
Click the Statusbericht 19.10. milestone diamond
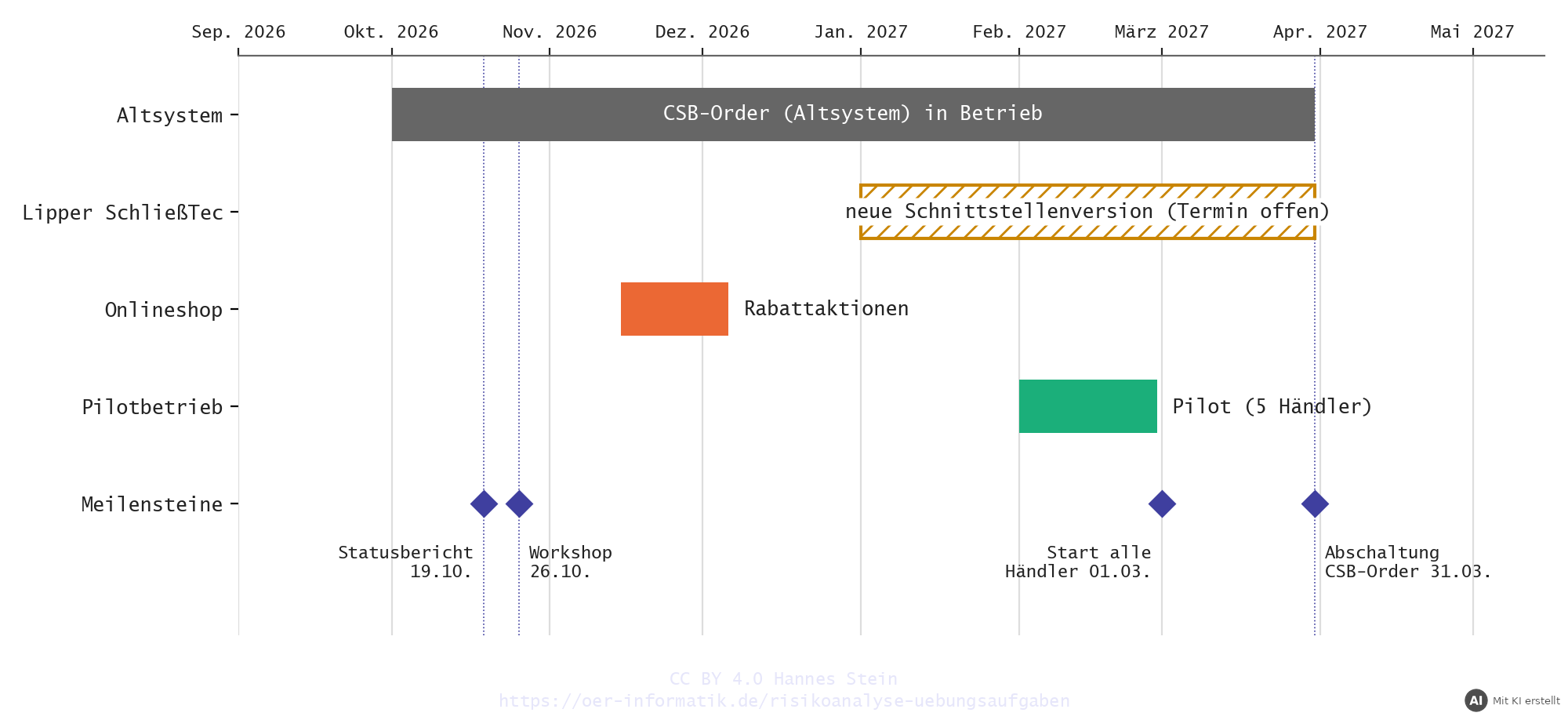click(484, 504)
